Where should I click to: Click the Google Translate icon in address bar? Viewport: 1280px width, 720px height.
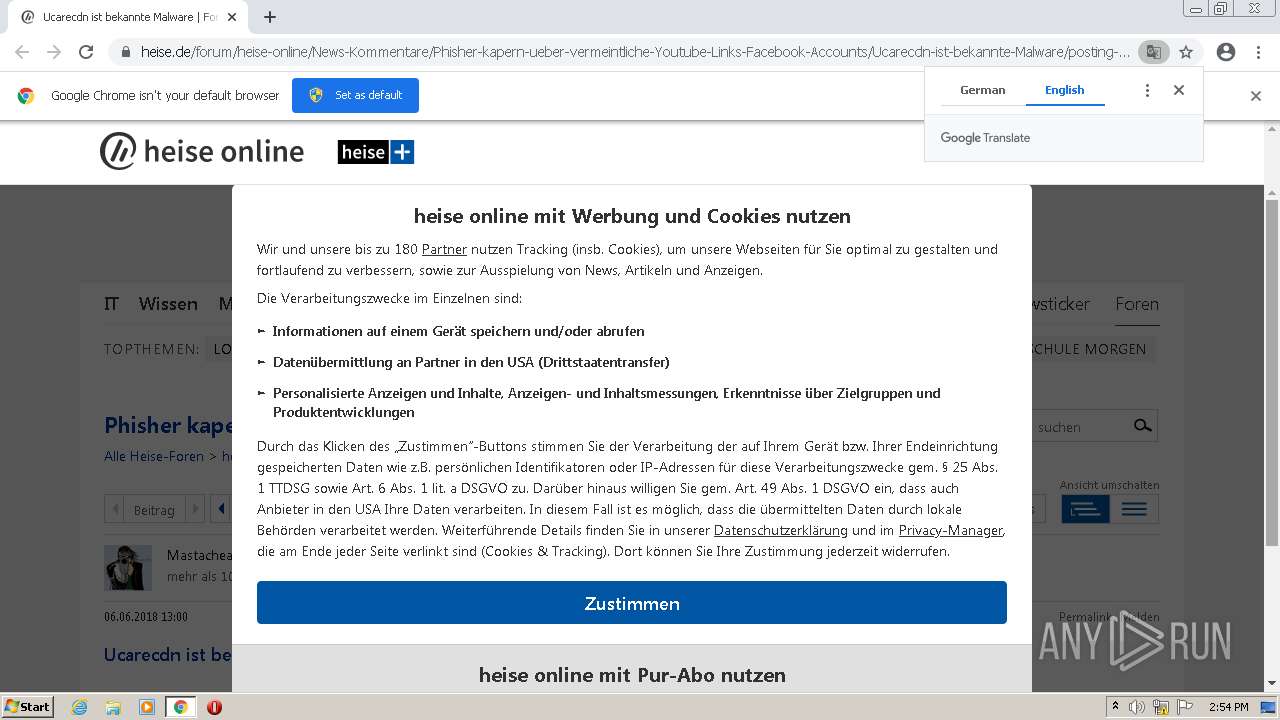pyautogui.click(x=1153, y=52)
